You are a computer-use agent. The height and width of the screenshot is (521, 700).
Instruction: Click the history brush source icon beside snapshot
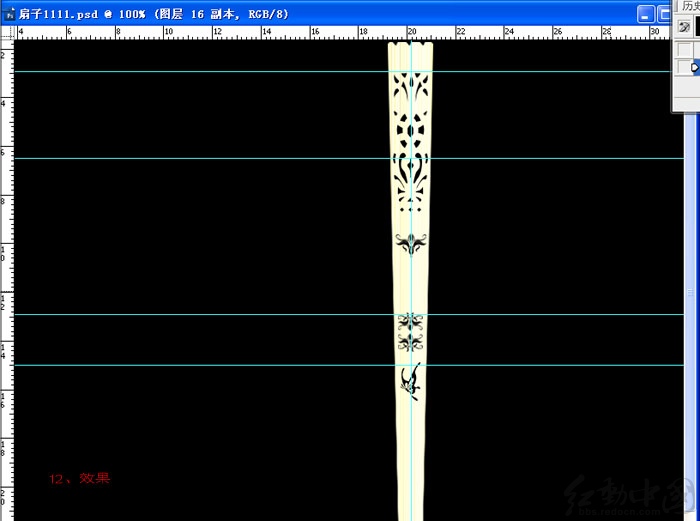pos(683,27)
